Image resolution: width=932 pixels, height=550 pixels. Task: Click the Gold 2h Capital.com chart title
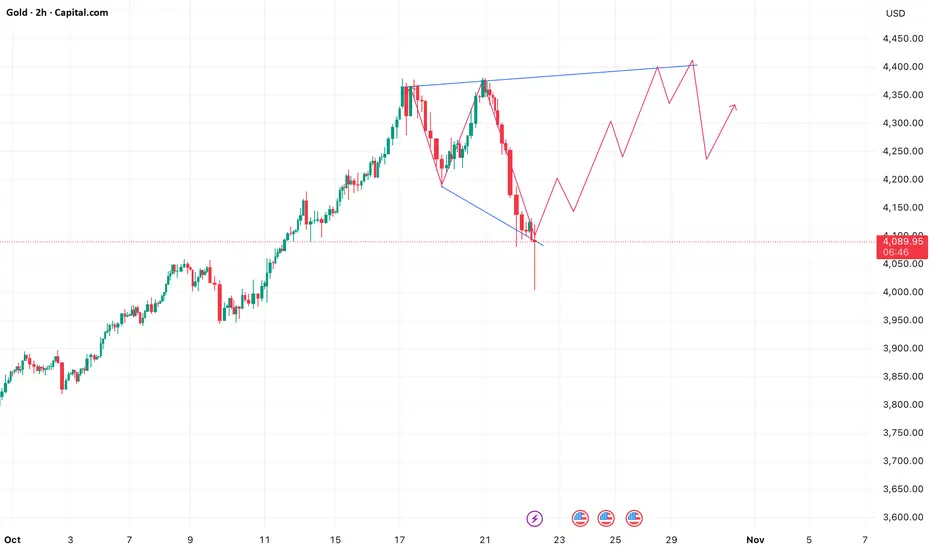click(x=58, y=14)
